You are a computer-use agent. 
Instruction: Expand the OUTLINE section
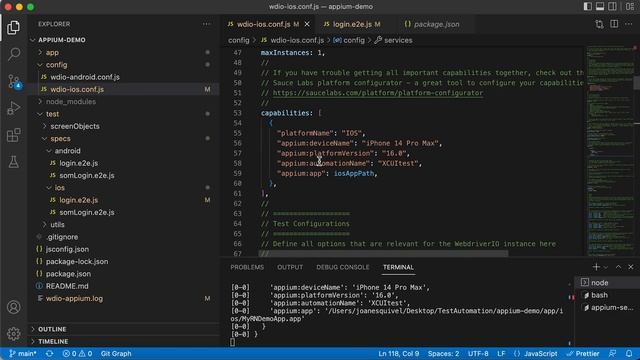[124, 329]
